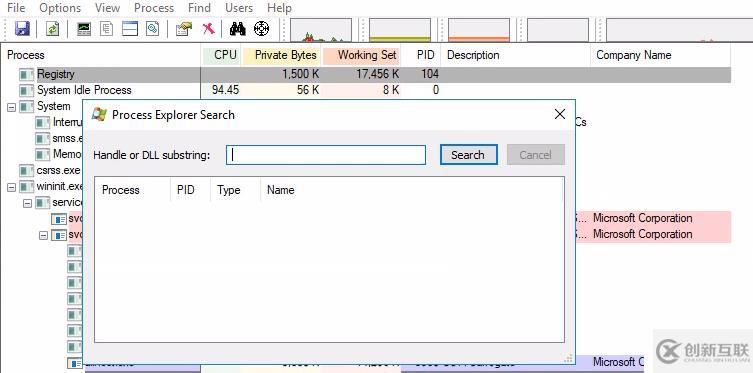Click the Name column header in search results

(412, 190)
